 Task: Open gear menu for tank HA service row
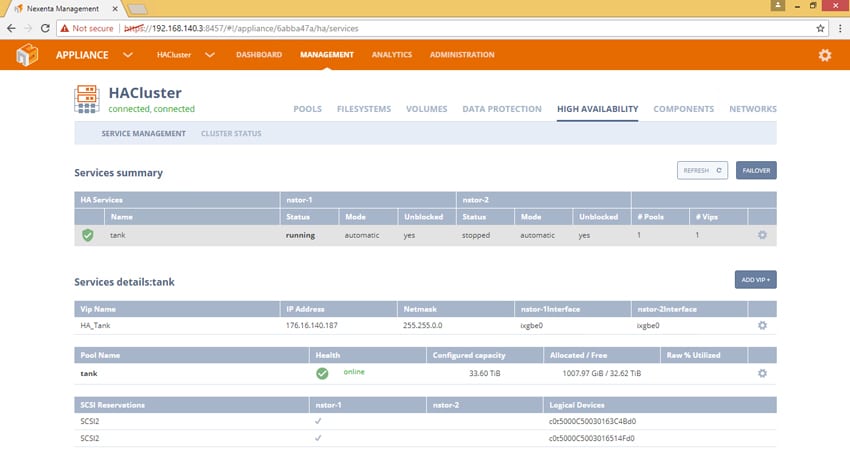coord(762,235)
